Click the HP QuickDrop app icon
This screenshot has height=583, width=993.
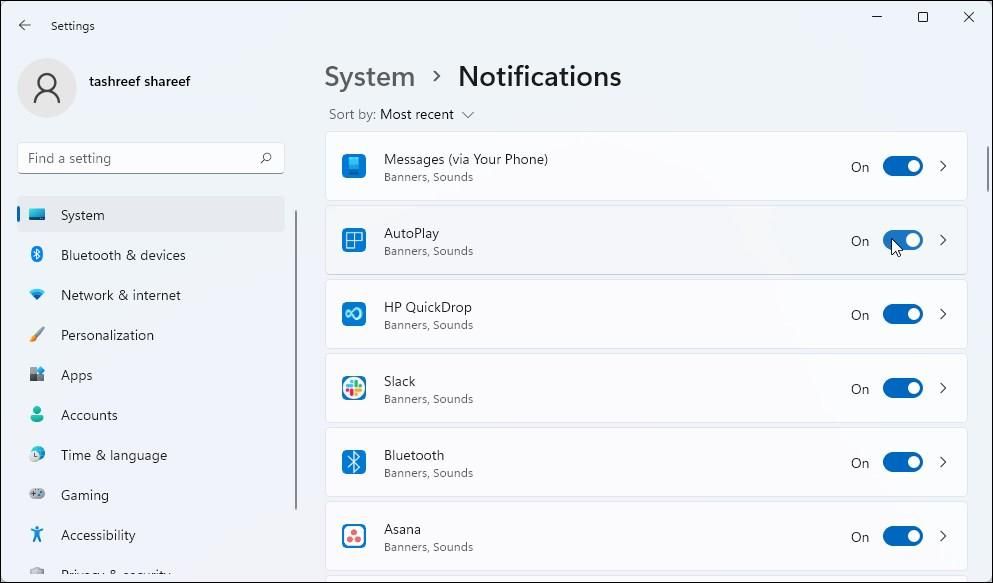[354, 314]
